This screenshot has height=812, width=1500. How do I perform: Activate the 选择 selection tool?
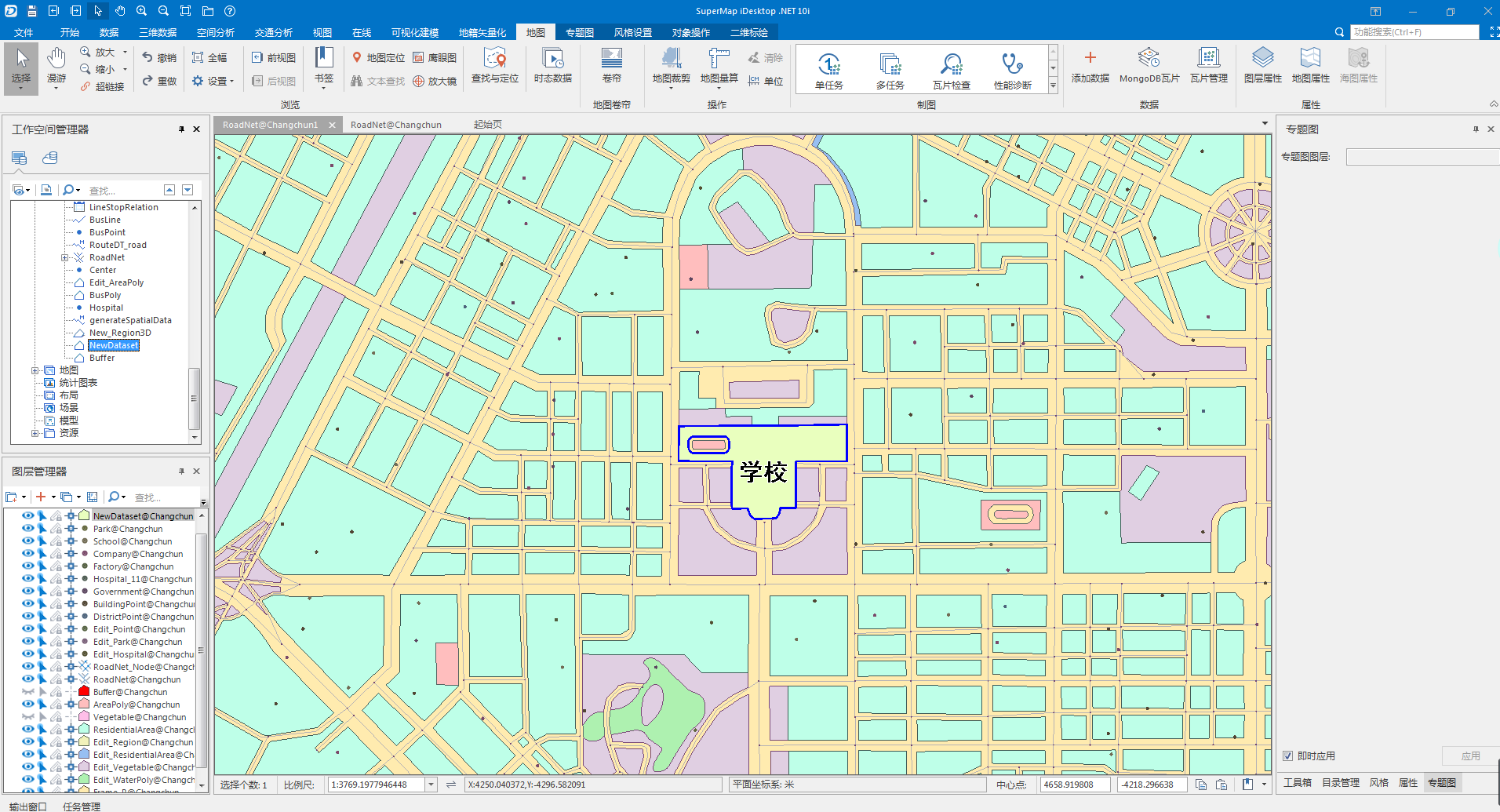click(21, 67)
